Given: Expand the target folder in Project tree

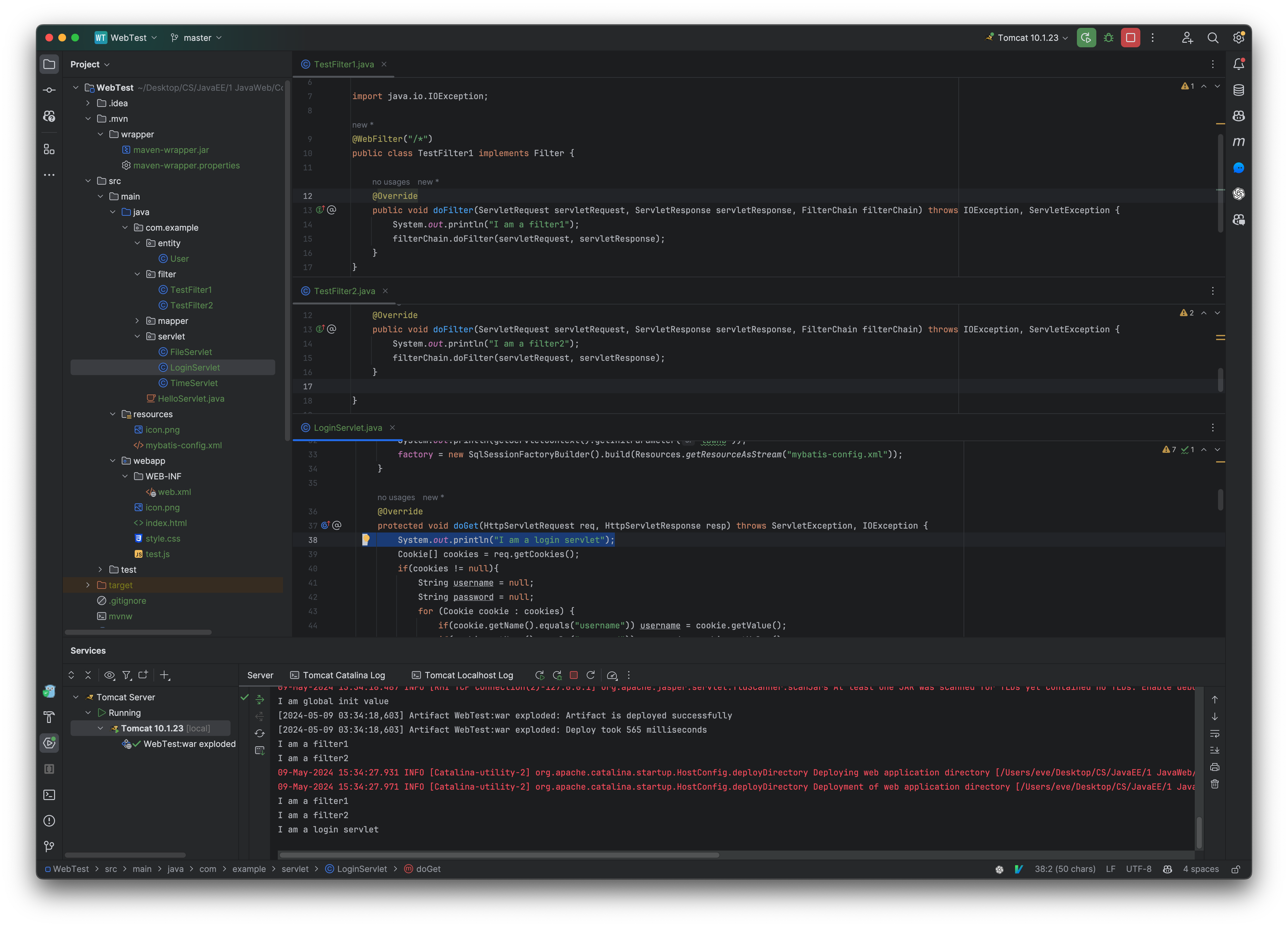Looking at the screenshot, I should tap(88, 585).
